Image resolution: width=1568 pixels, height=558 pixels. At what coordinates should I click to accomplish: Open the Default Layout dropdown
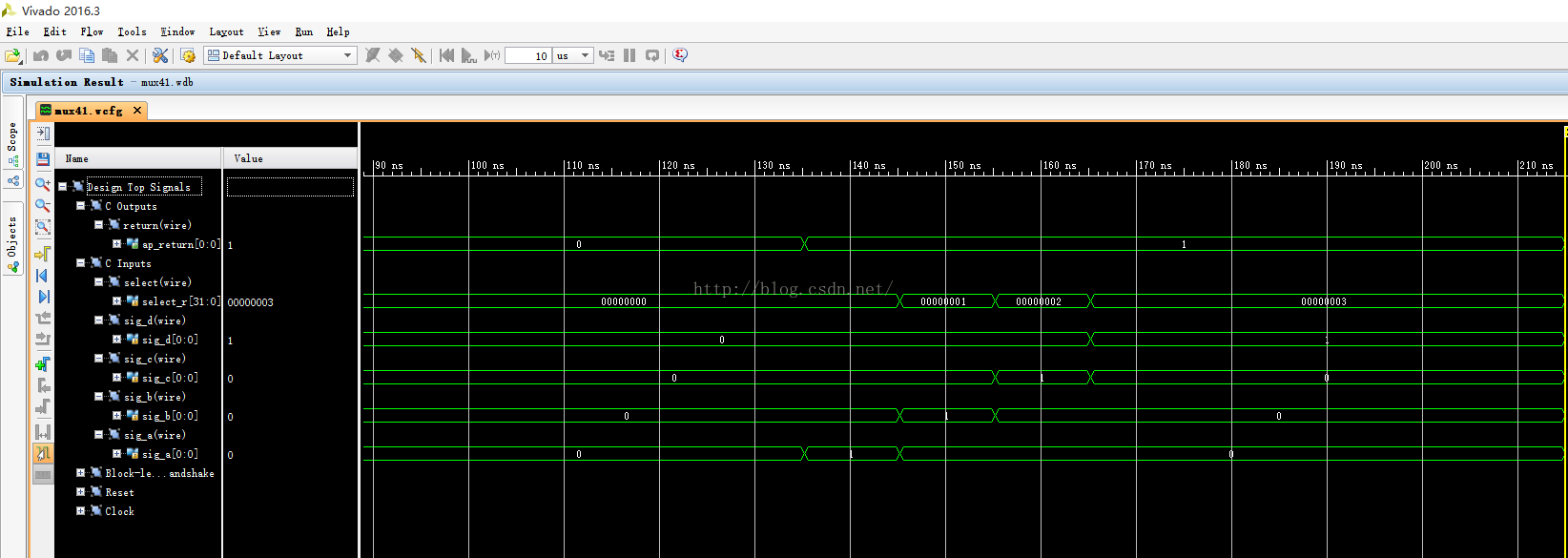[x=280, y=55]
